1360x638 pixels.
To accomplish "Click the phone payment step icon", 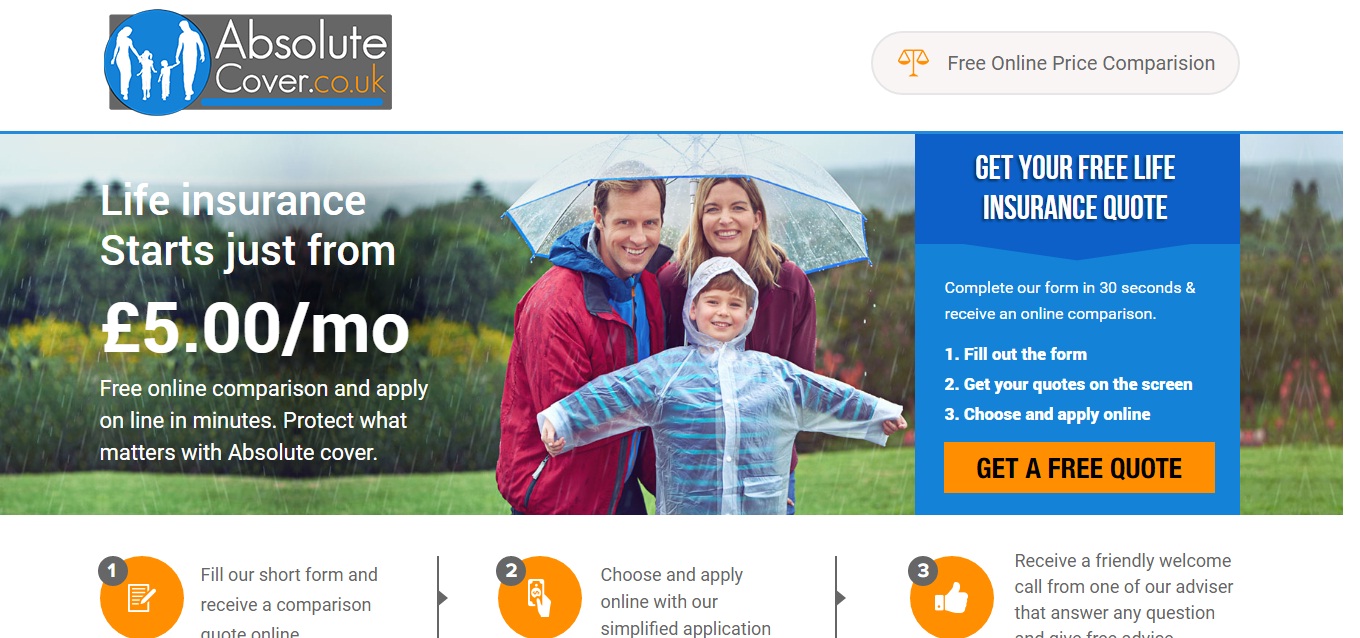I will 540,598.
